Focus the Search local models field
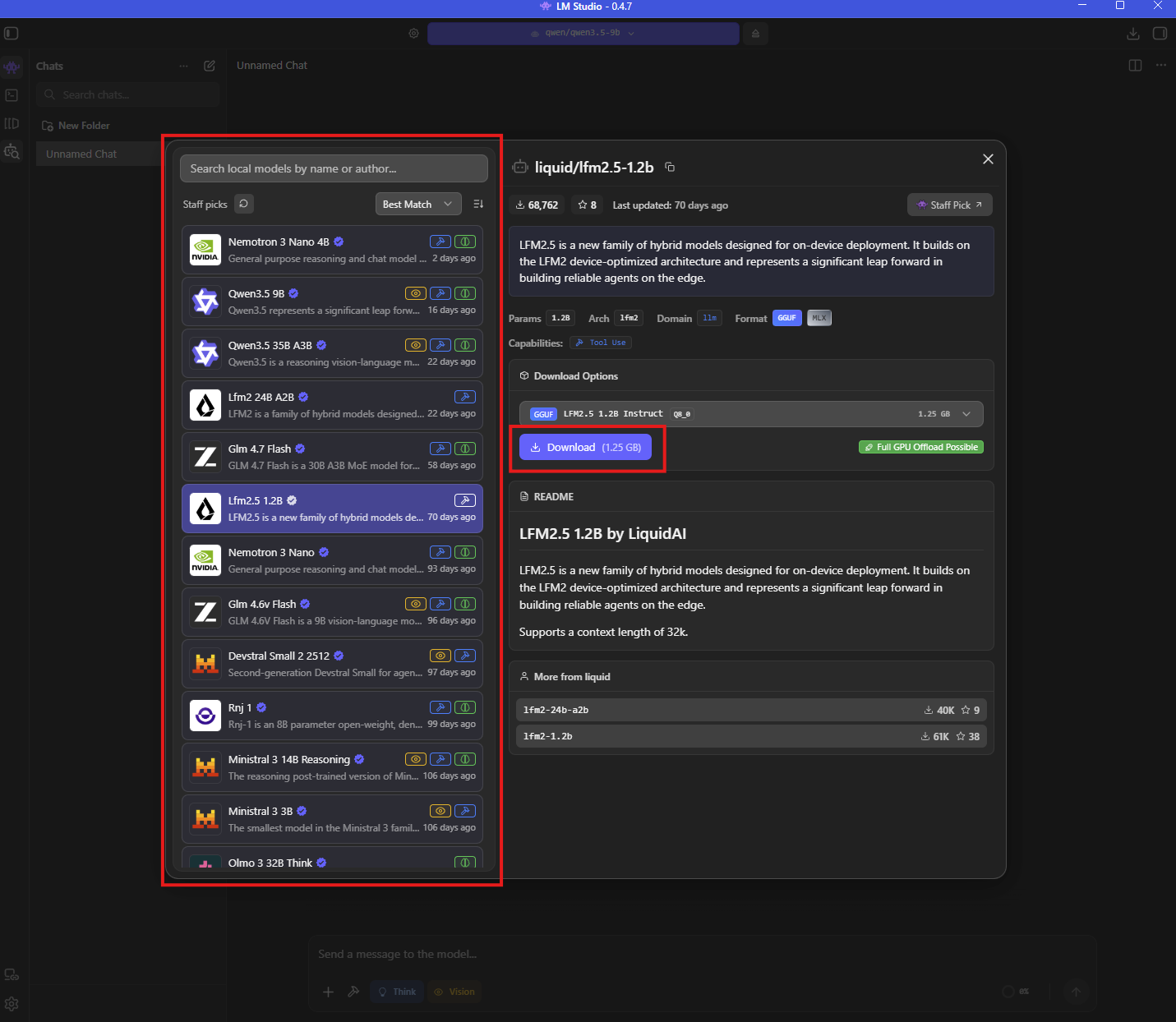Screen dimensions: 1176x1022 coord(334,168)
